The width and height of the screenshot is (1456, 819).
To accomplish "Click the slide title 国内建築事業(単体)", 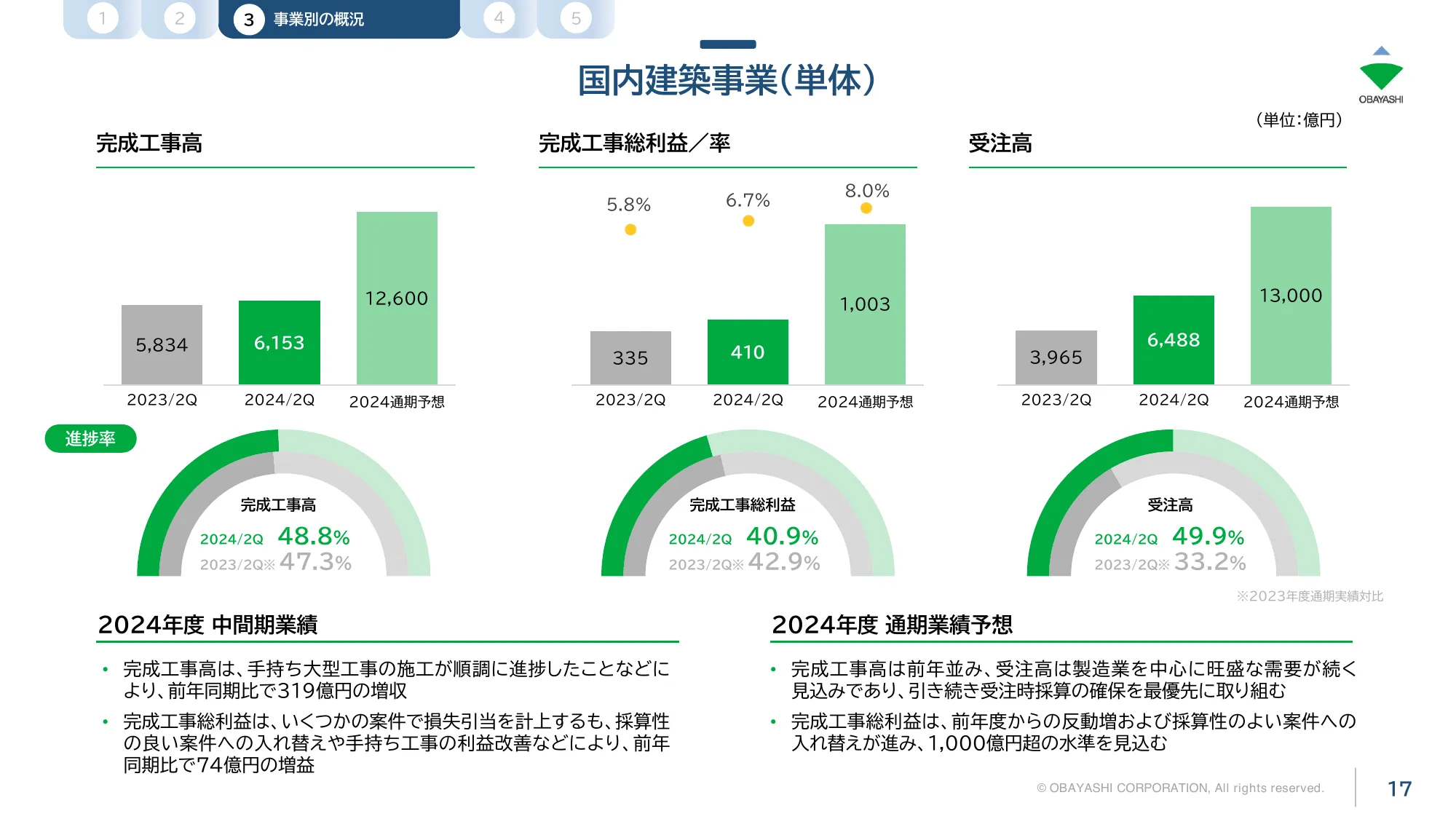I will click(x=727, y=80).
